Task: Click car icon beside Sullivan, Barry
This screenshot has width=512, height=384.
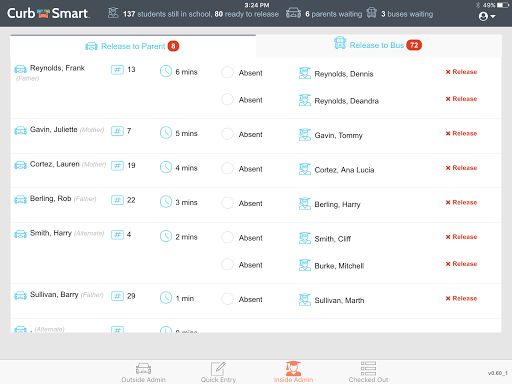Action: [20, 296]
